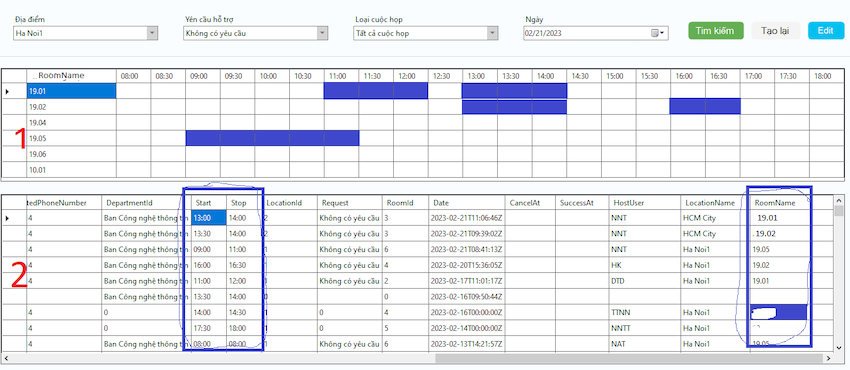This screenshot has height=370, width=850.
Task: Click HostUser cell TTNN
Action: tap(645, 313)
